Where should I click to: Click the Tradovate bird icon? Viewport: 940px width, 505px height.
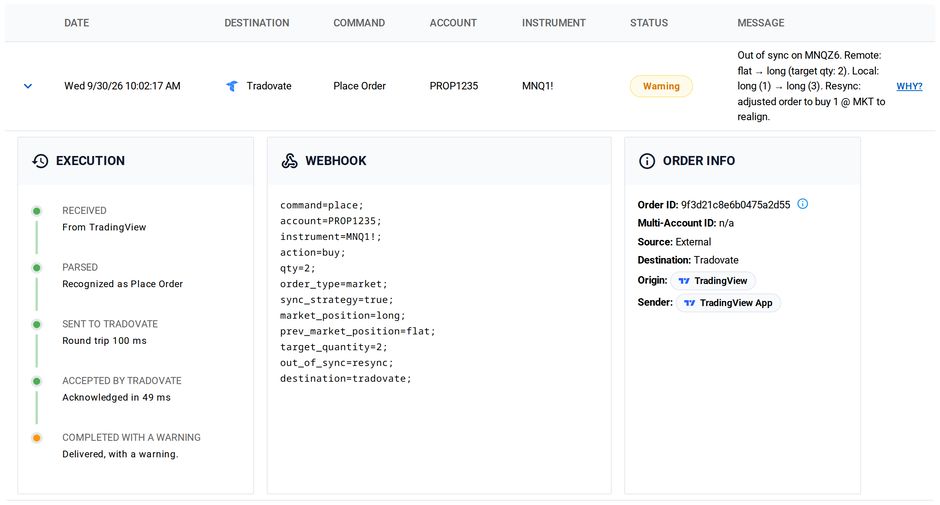click(232, 86)
